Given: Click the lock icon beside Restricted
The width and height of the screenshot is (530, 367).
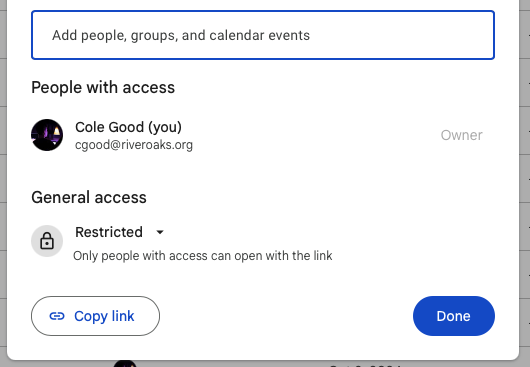Looking at the screenshot, I should [47, 241].
